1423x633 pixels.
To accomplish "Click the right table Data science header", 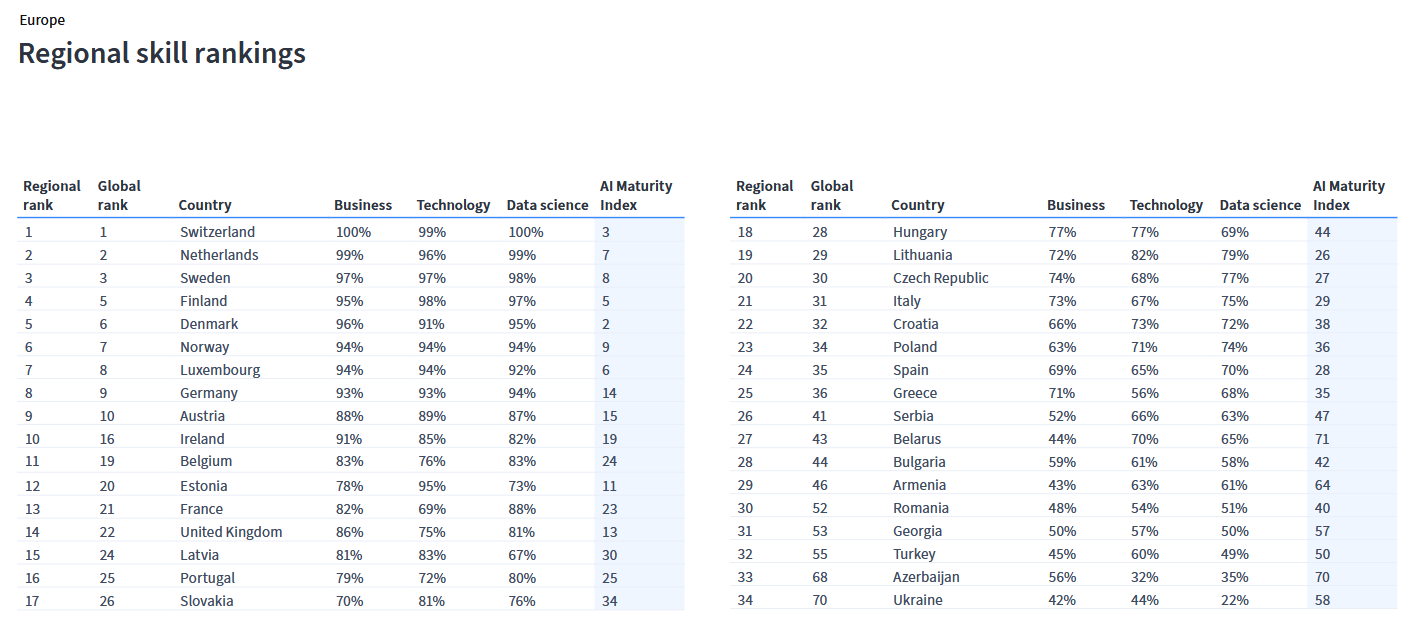I will pyautogui.click(x=1261, y=205).
